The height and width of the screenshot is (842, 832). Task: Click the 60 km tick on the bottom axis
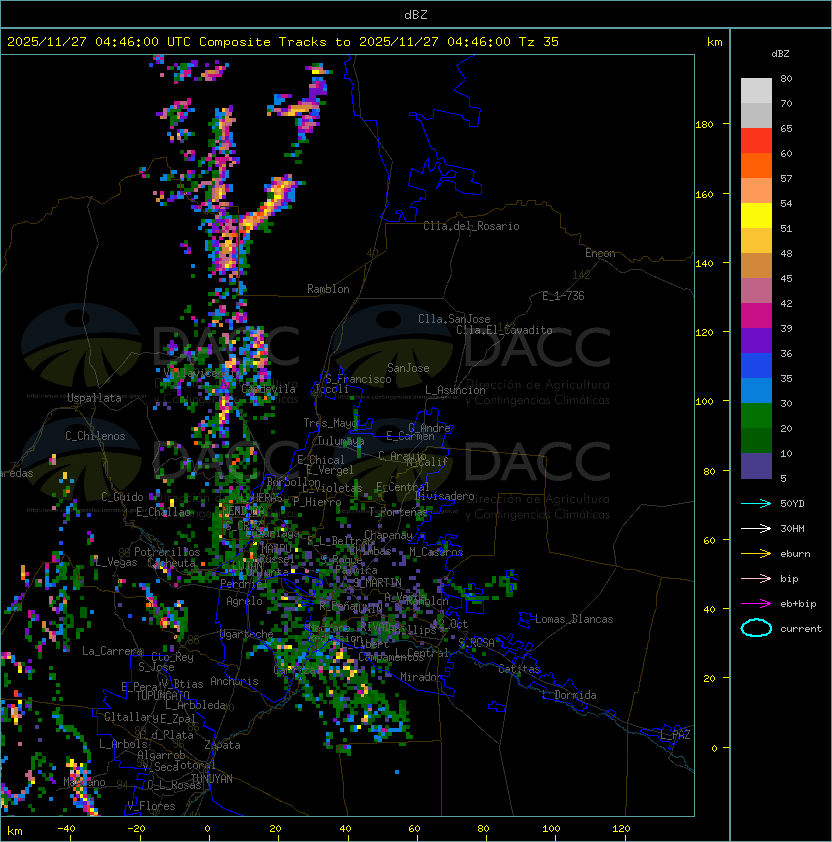(x=414, y=829)
